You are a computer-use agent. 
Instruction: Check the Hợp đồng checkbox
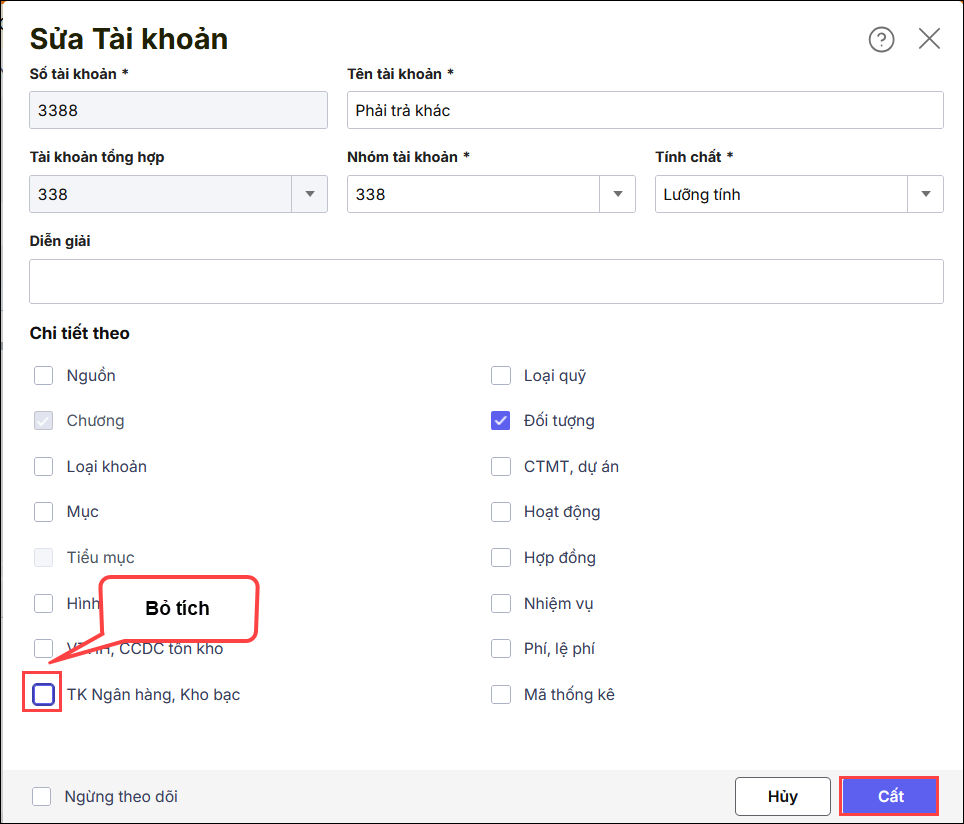pyautogui.click(x=501, y=558)
